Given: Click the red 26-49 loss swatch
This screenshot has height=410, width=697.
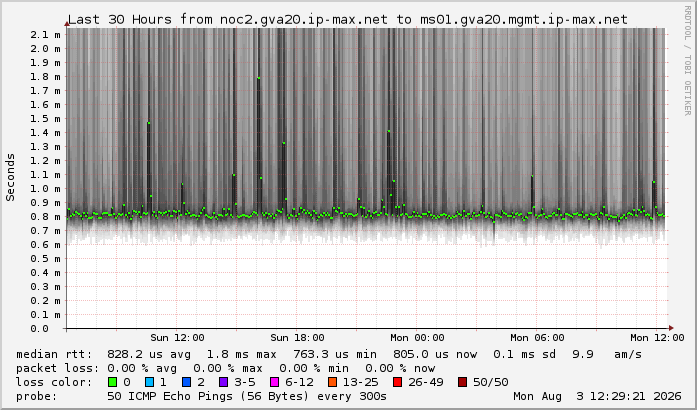Looking at the screenshot, I should (x=397, y=382).
